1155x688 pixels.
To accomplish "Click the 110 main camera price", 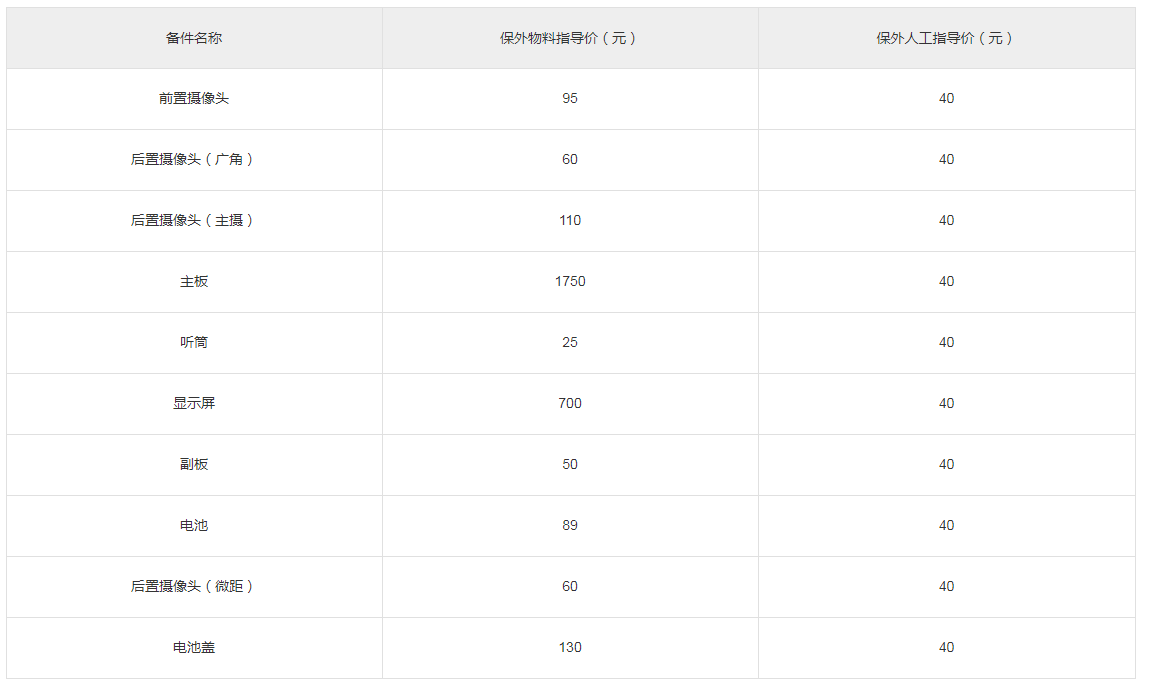I will 570,221.
